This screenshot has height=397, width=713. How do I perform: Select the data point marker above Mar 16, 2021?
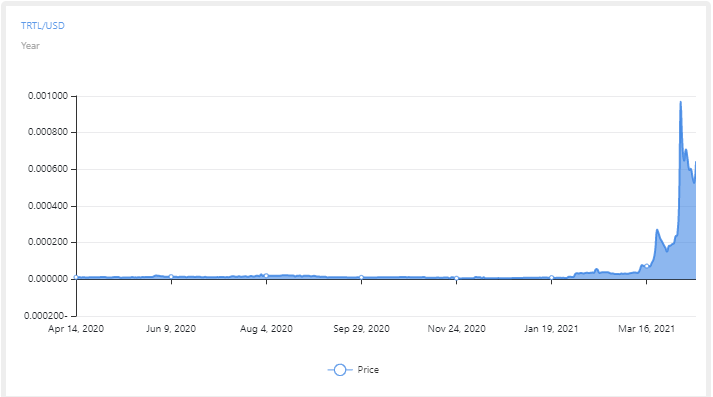click(647, 266)
